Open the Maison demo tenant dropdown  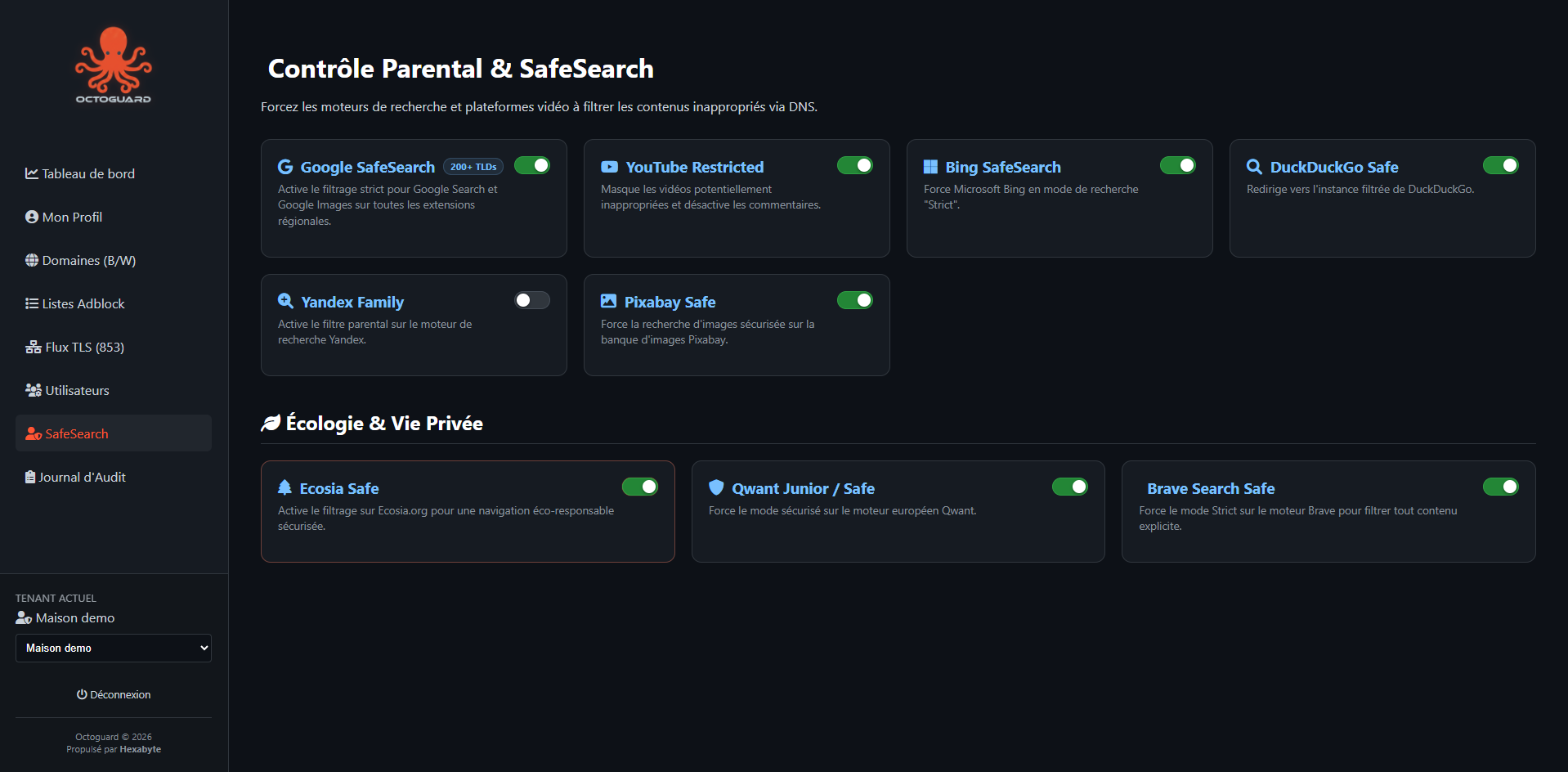click(x=113, y=648)
